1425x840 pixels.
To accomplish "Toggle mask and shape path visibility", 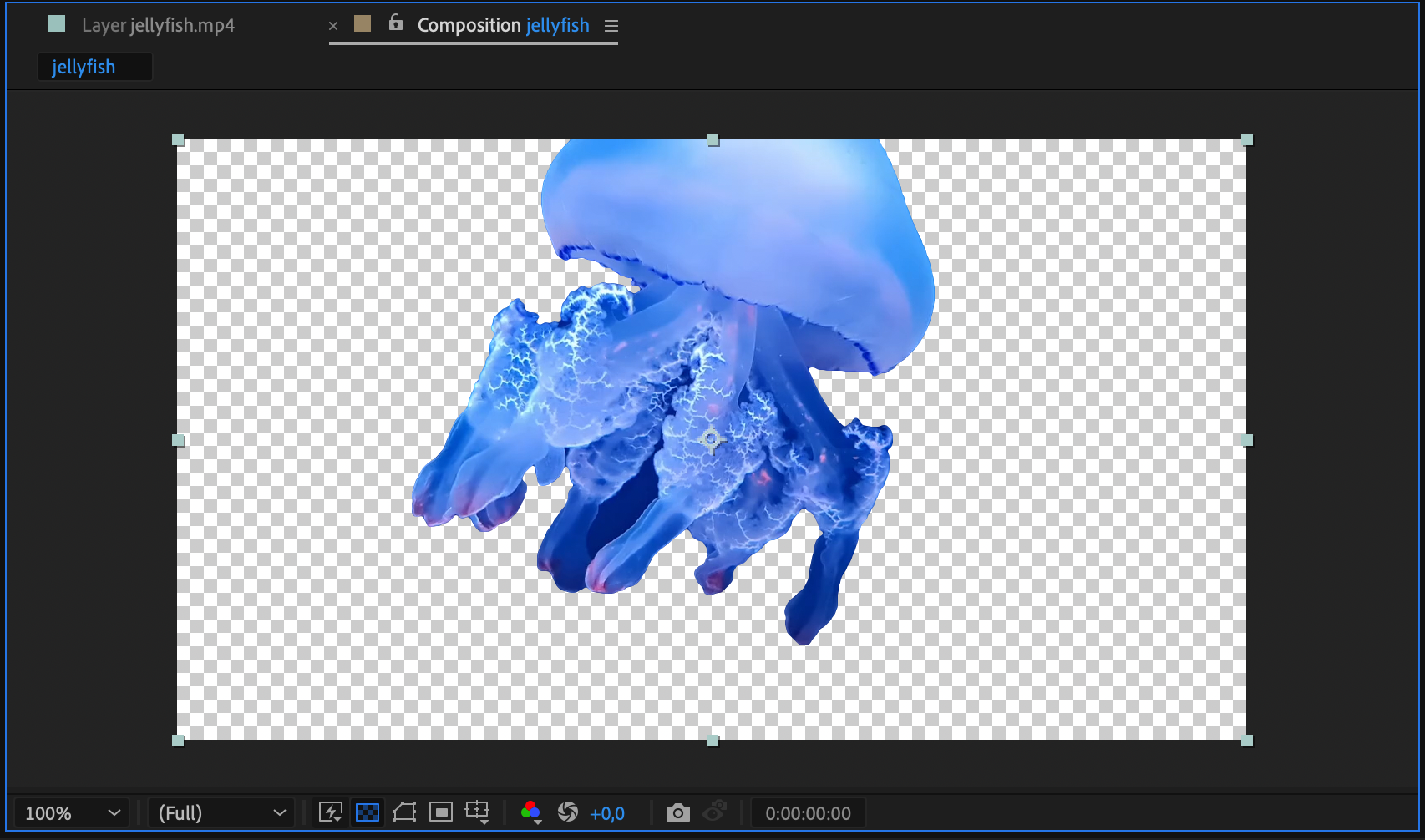I will coord(404,812).
